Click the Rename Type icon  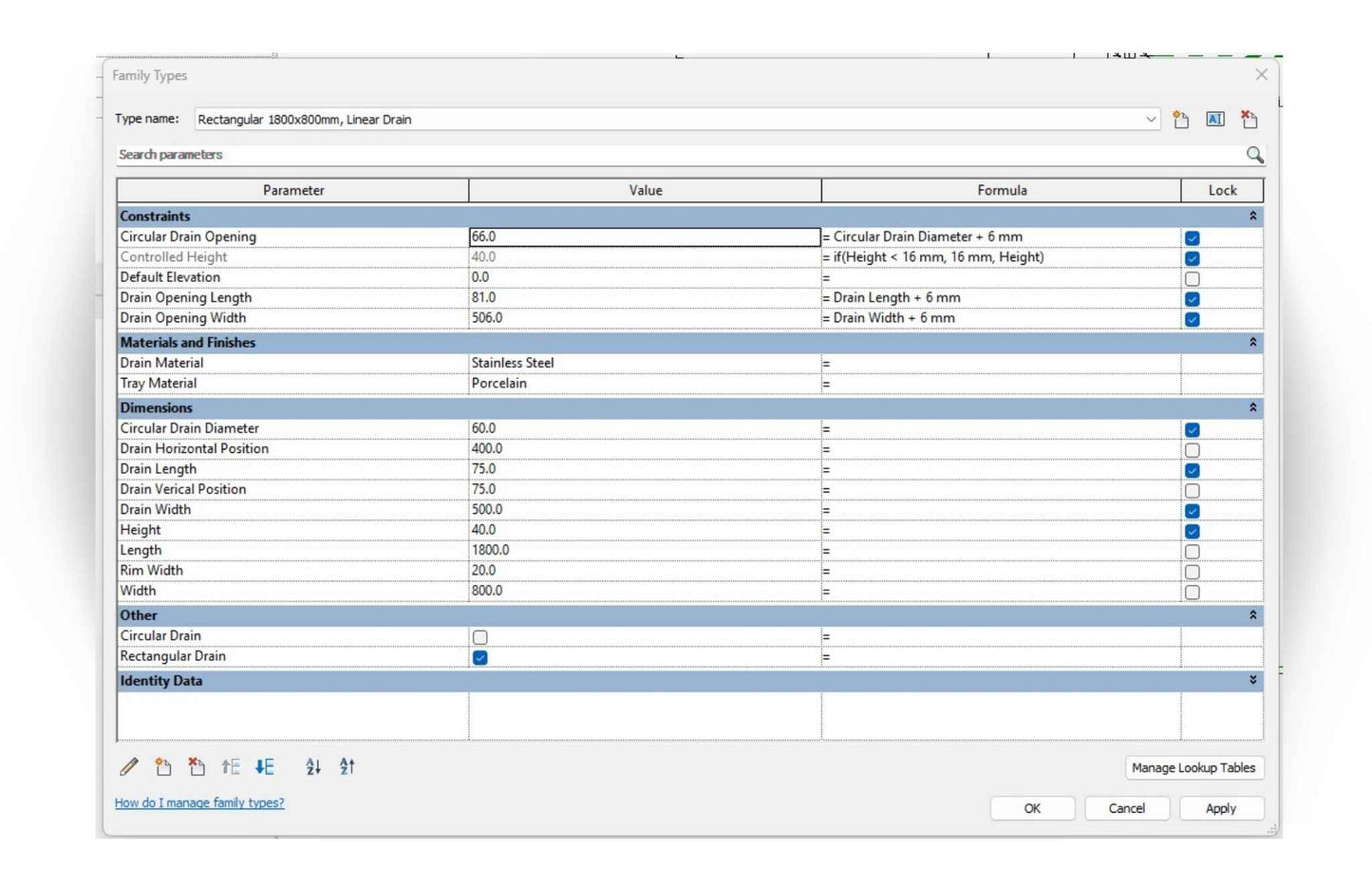click(x=1214, y=120)
